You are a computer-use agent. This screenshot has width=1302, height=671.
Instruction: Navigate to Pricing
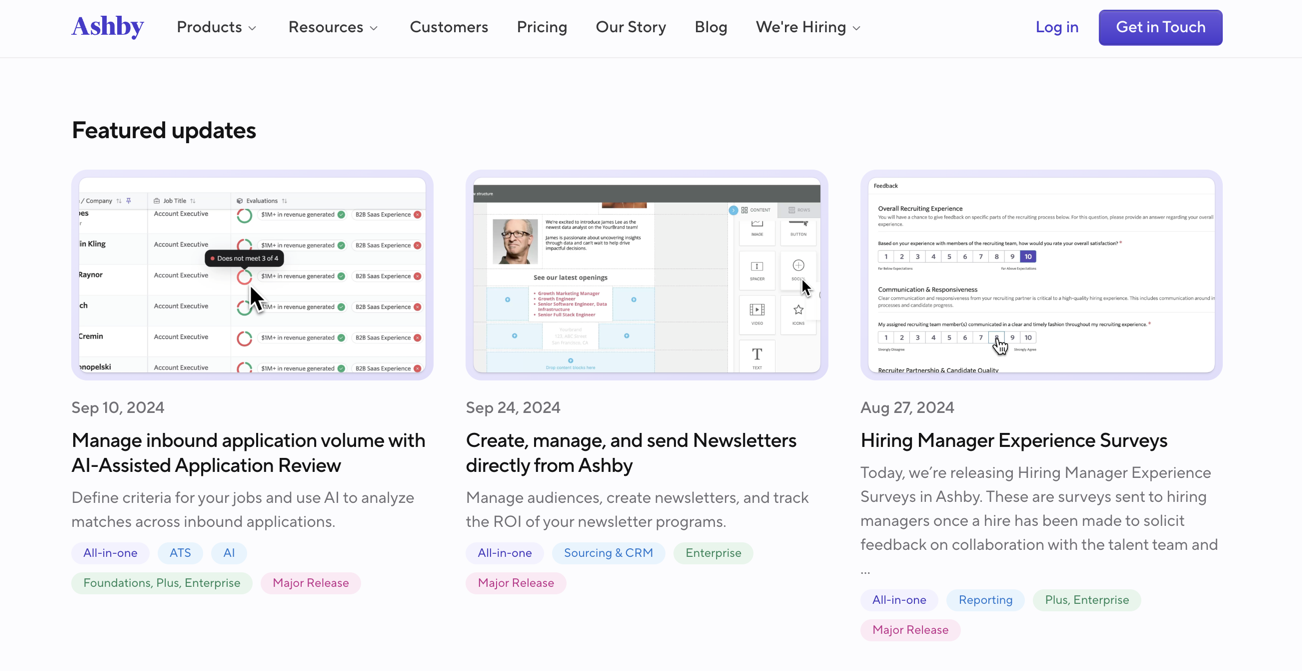tap(542, 27)
